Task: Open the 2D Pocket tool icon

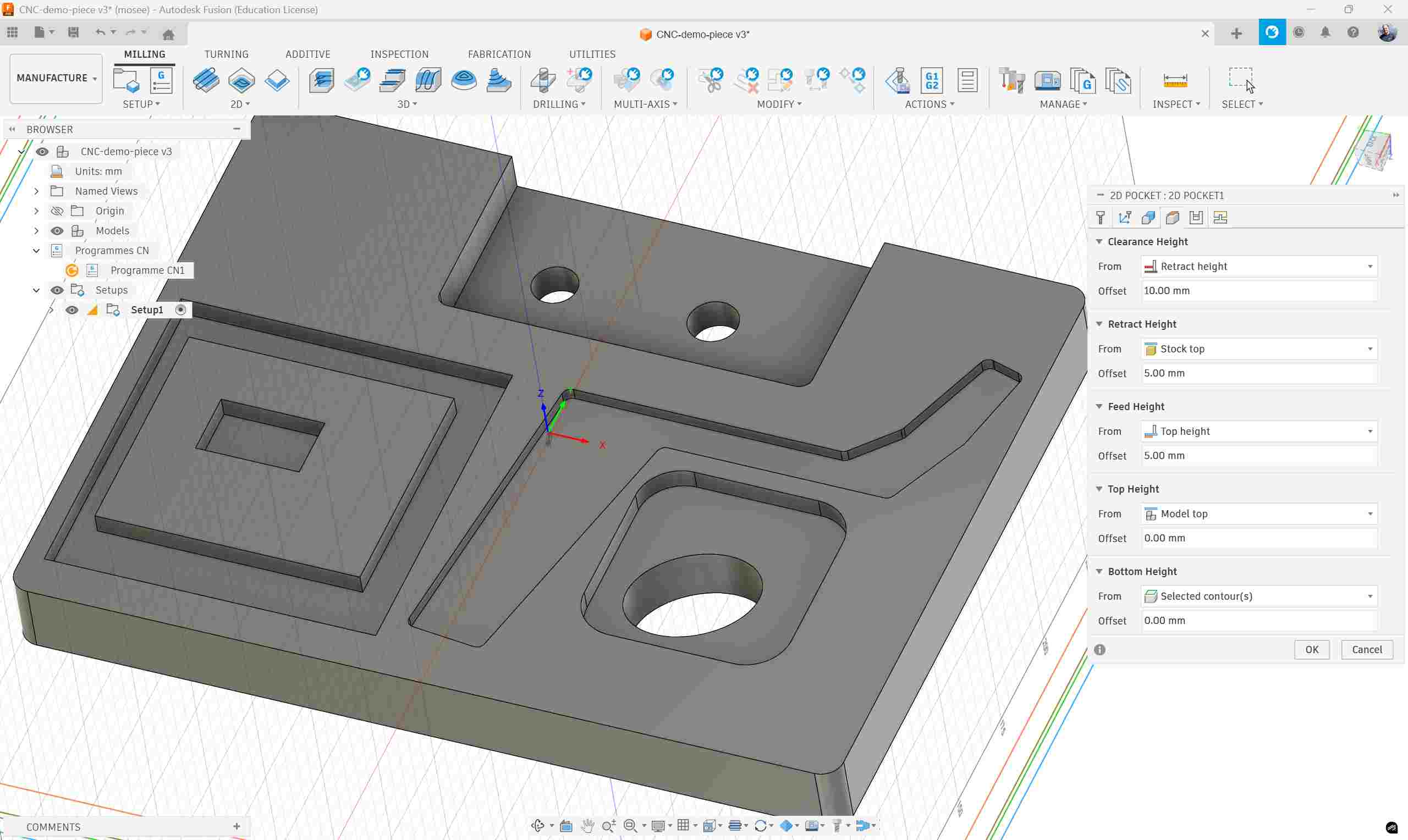Action: pos(241,80)
